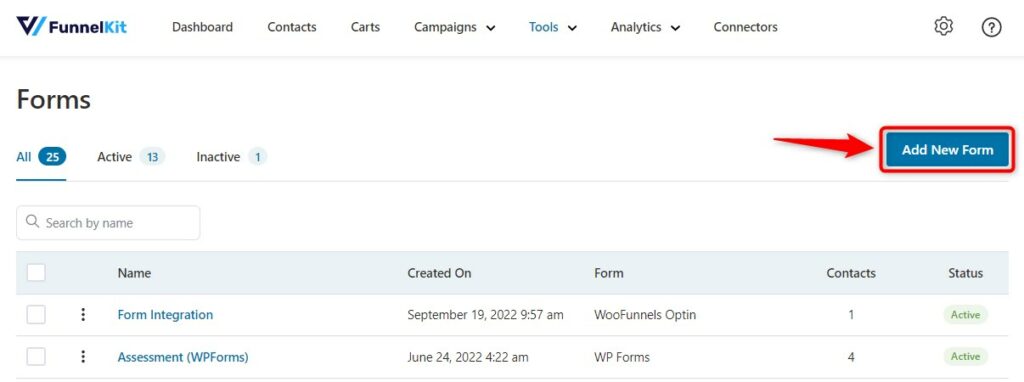Image resolution: width=1024 pixels, height=382 pixels.
Task: Open the Contacts menu item
Action: tap(292, 27)
